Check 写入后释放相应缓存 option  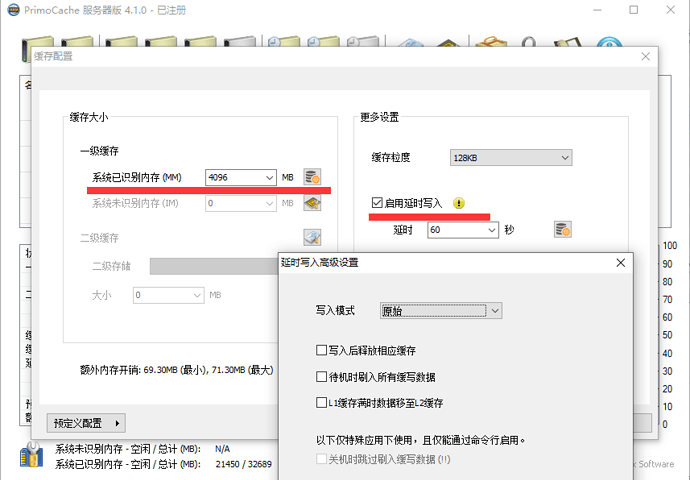[x=321, y=350]
